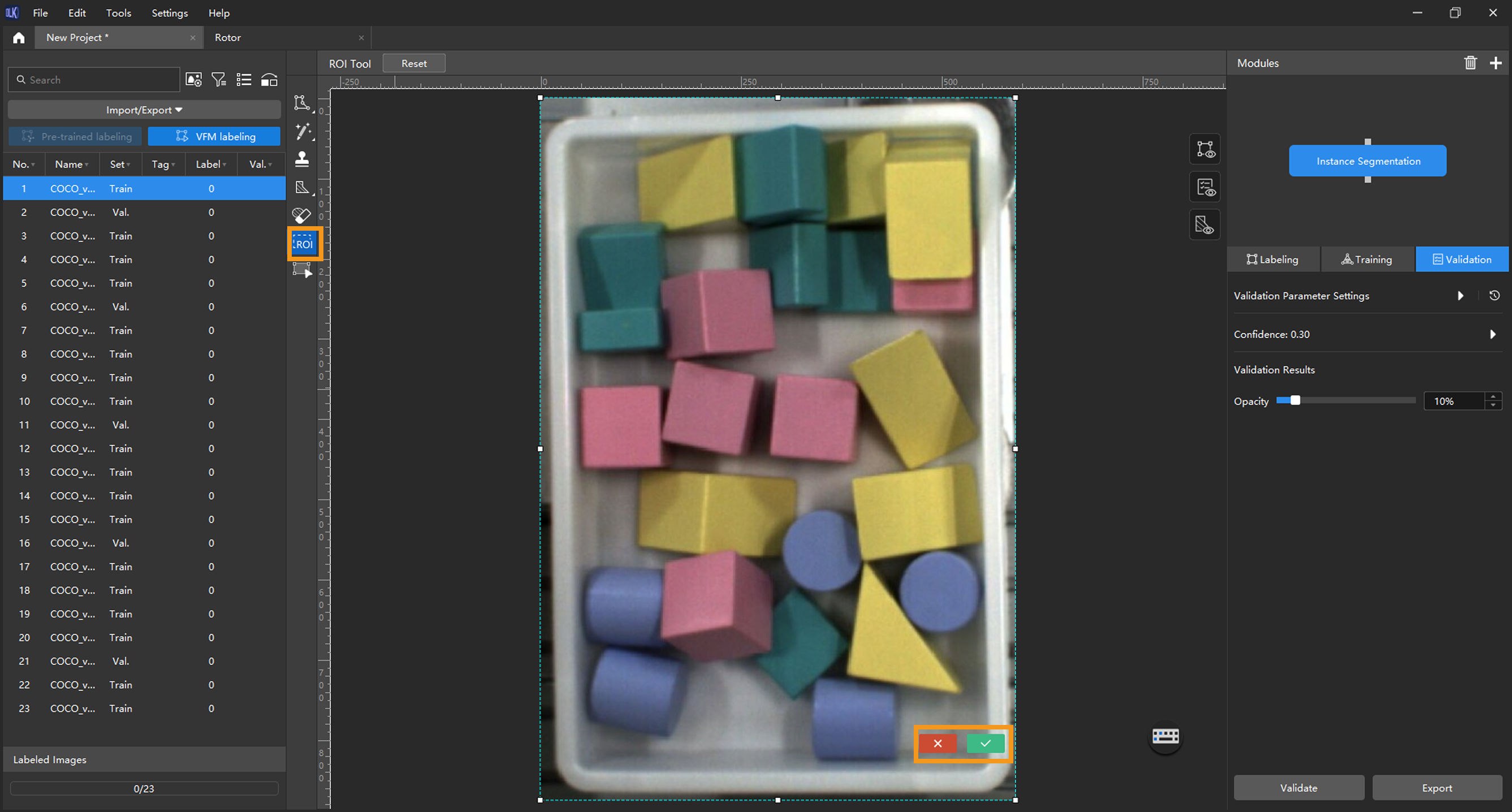Screen dimensions: 1512x812
Task: Confirm ROI with green checkmark
Action: 986,744
